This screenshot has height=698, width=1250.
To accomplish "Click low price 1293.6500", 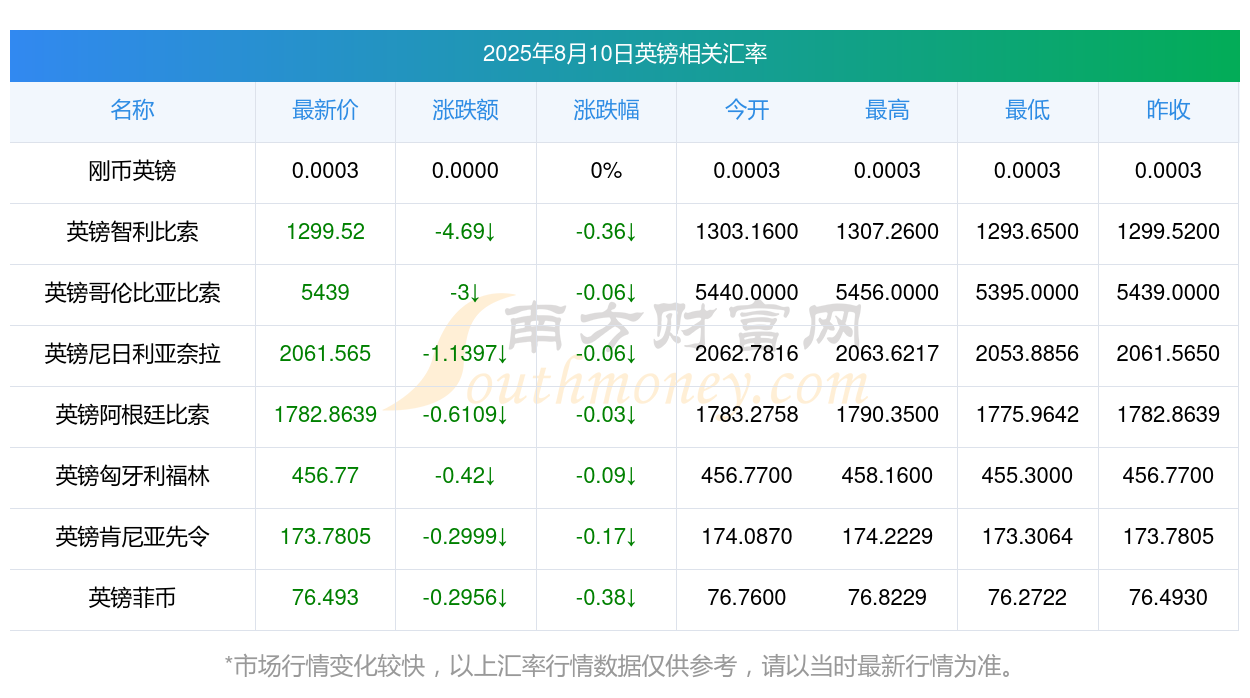I will tap(1028, 232).
